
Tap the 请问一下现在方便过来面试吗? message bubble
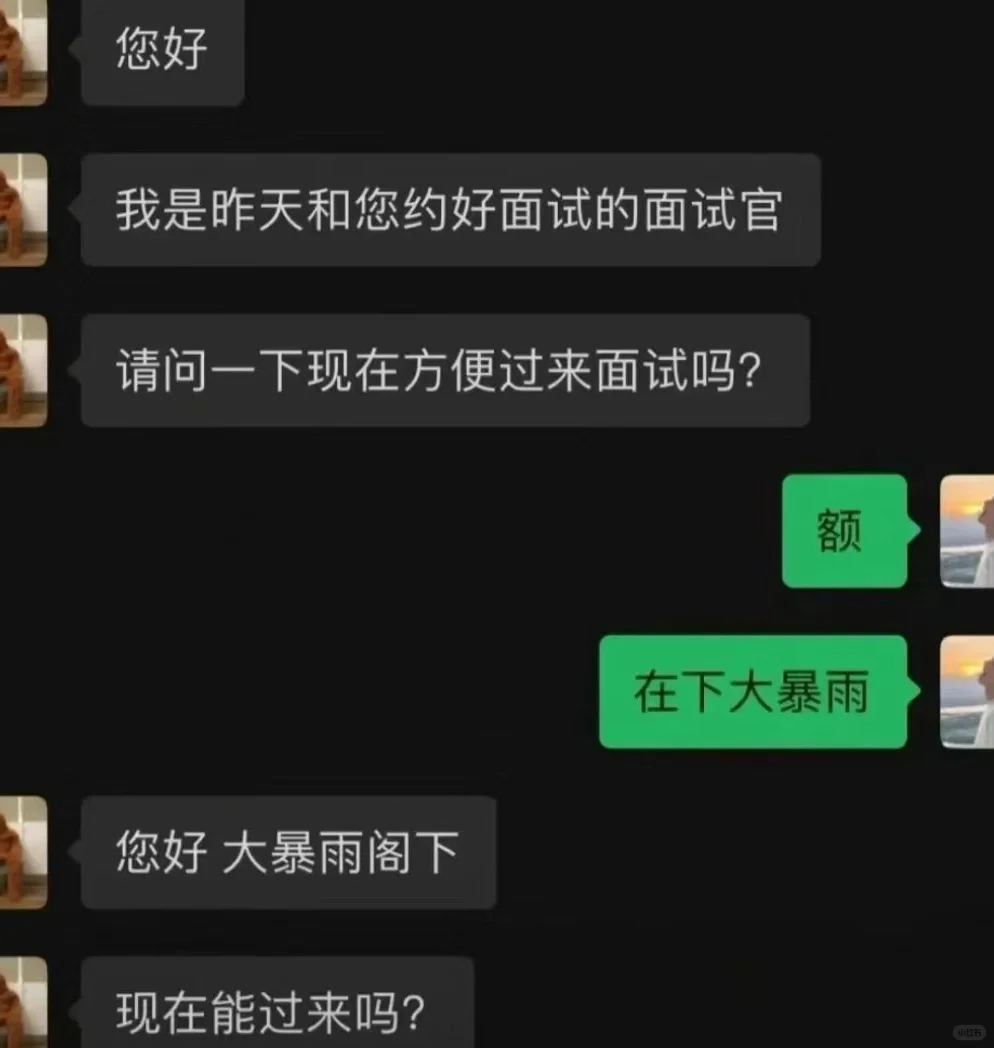point(445,370)
